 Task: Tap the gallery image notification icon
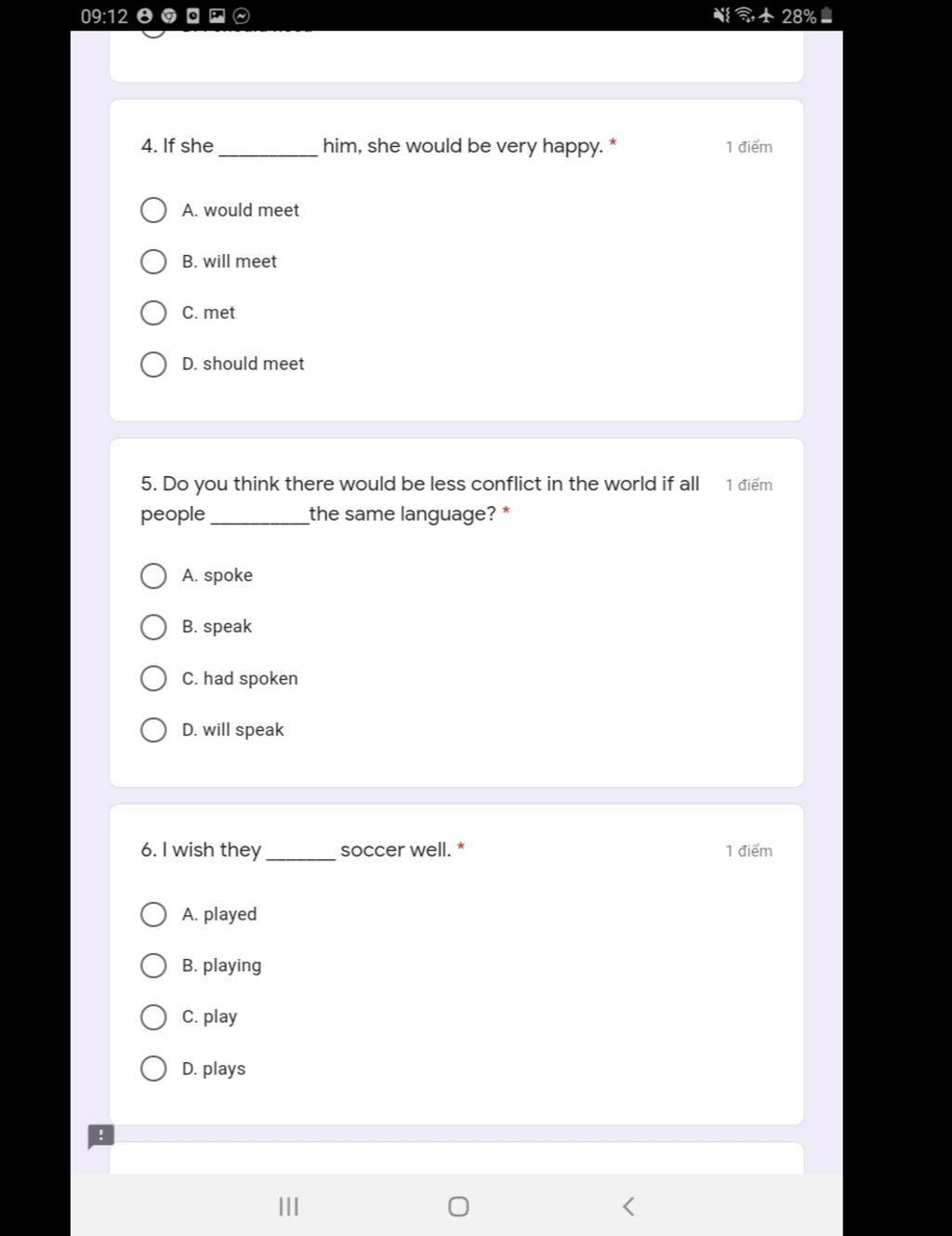tap(217, 16)
